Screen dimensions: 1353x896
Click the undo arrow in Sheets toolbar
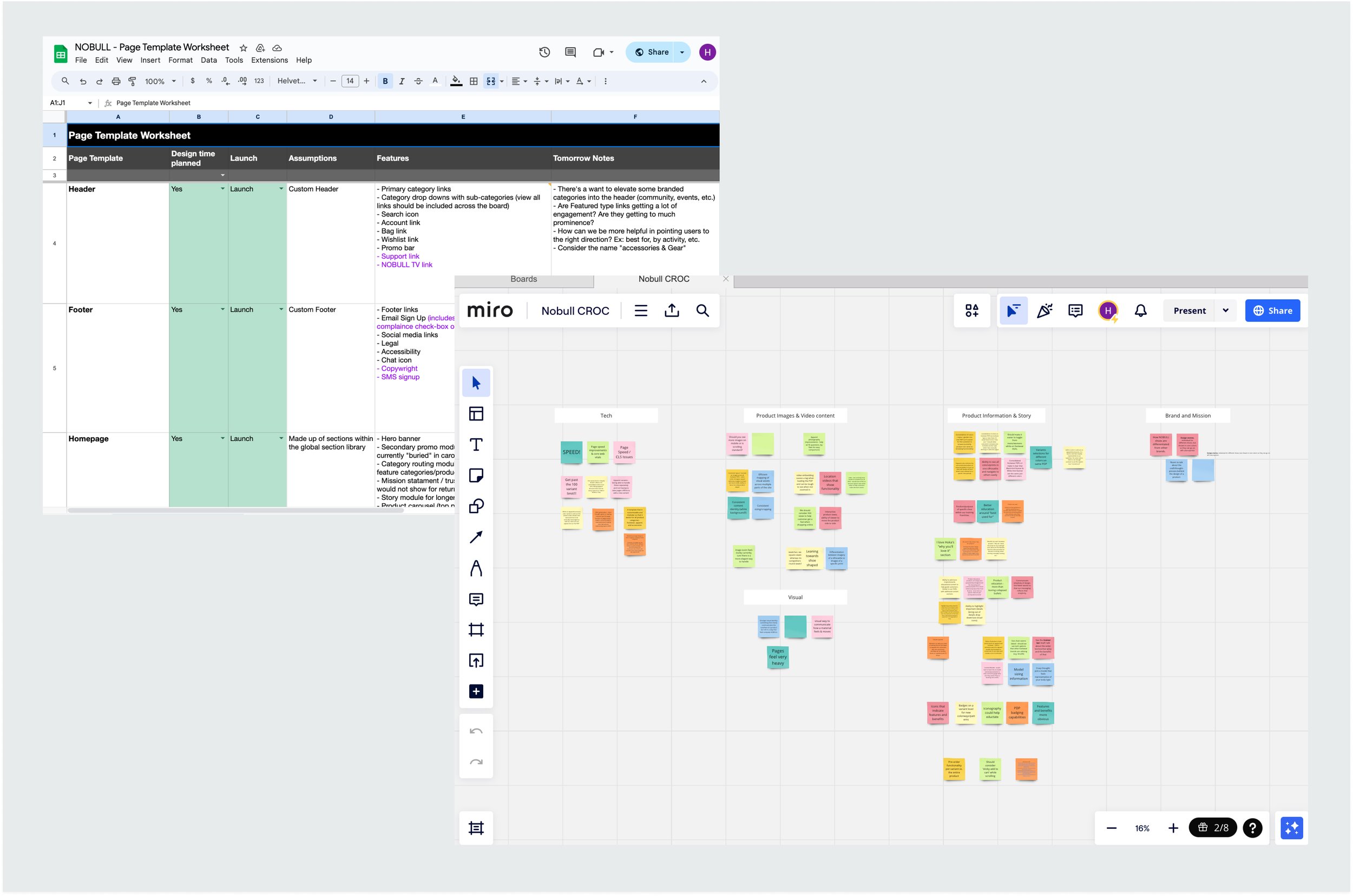pos(83,81)
